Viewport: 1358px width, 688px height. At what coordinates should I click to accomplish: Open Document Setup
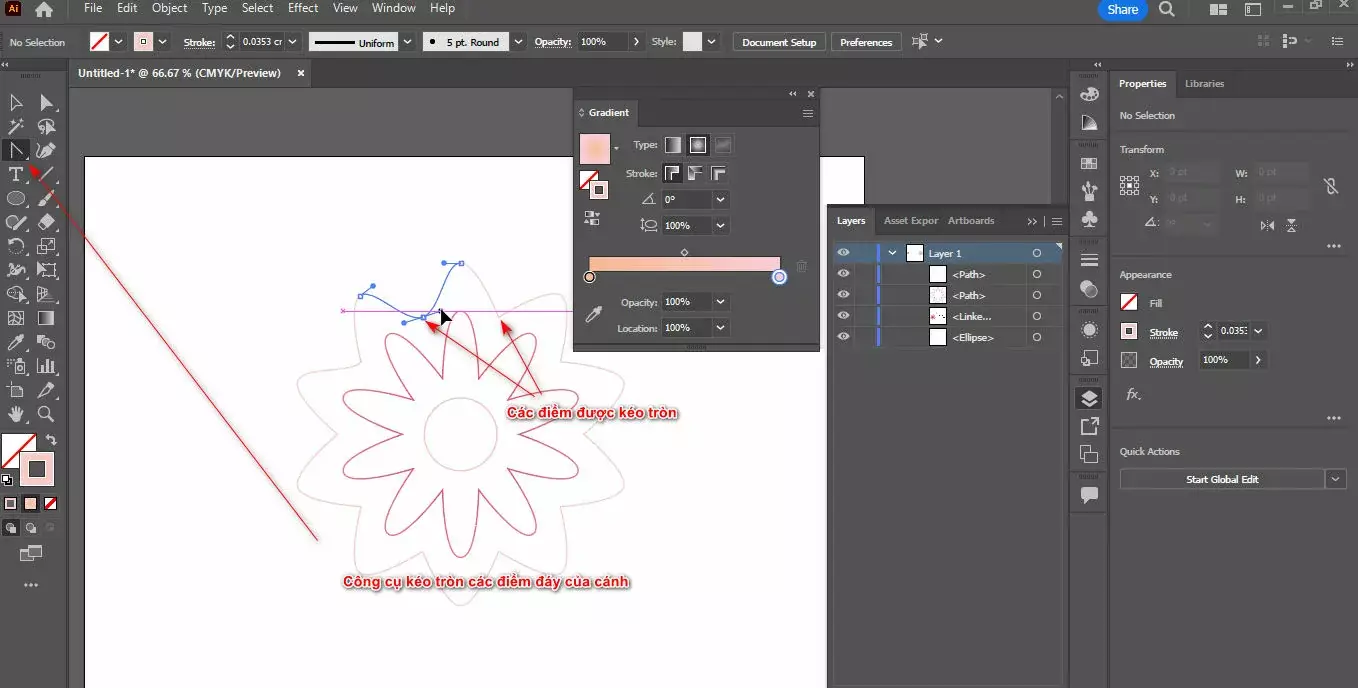[778, 41]
